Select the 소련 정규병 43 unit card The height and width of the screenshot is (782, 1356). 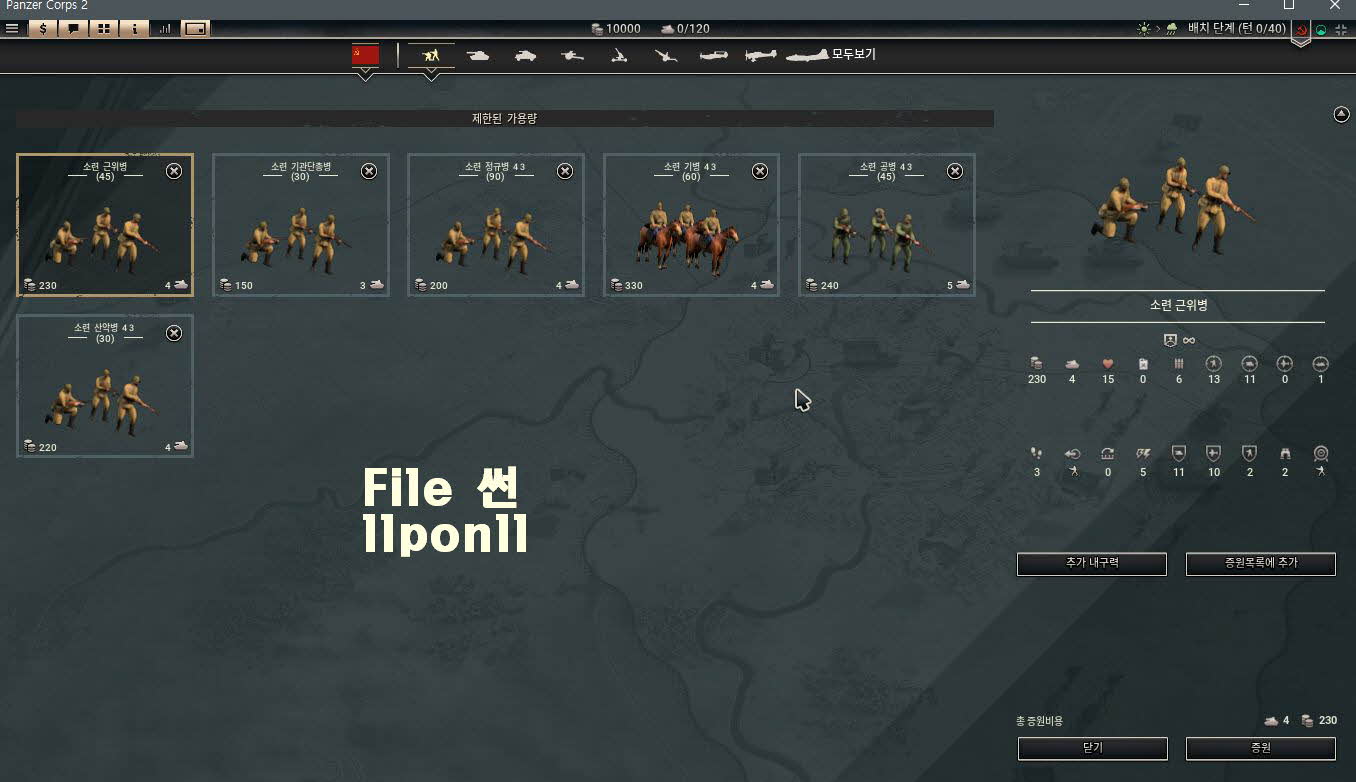tap(496, 225)
